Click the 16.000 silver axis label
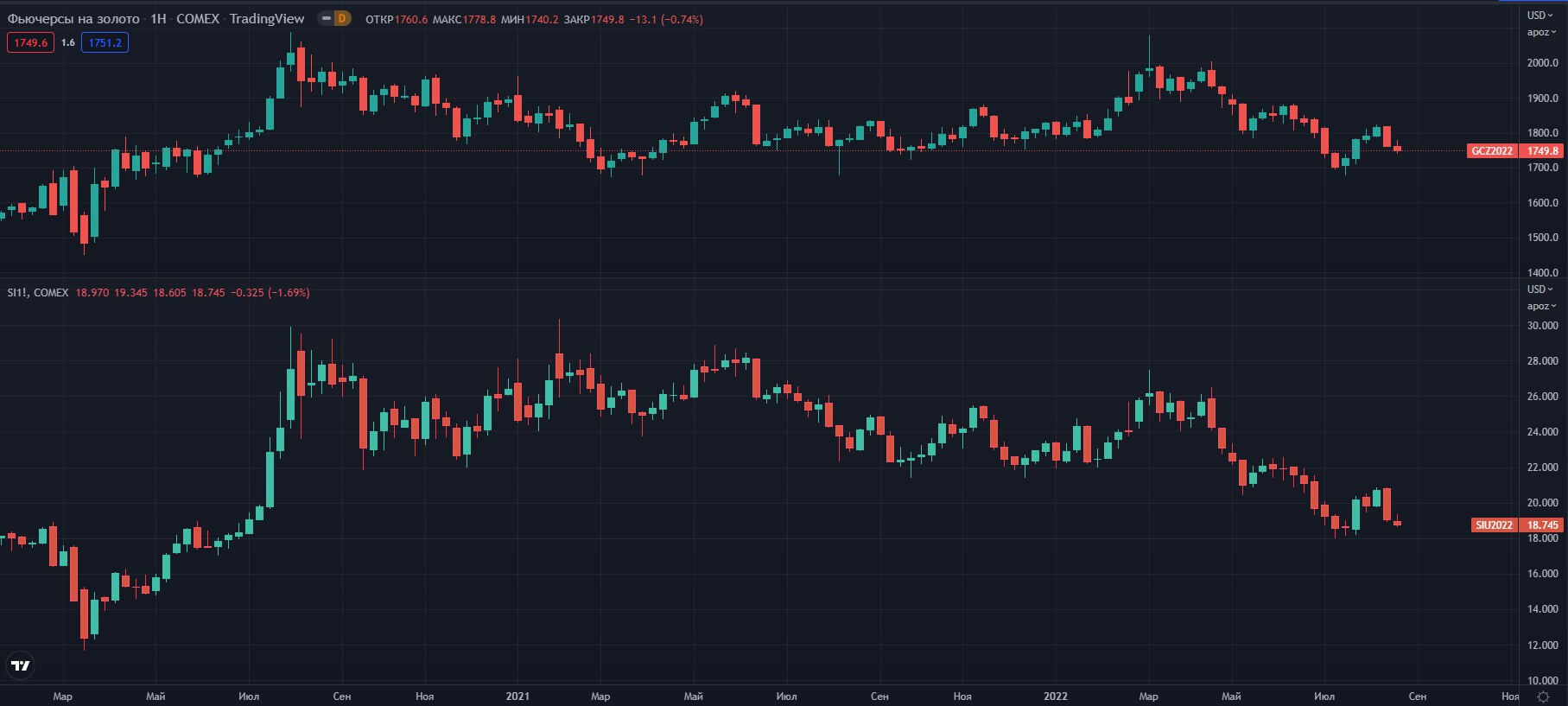 tap(1543, 574)
